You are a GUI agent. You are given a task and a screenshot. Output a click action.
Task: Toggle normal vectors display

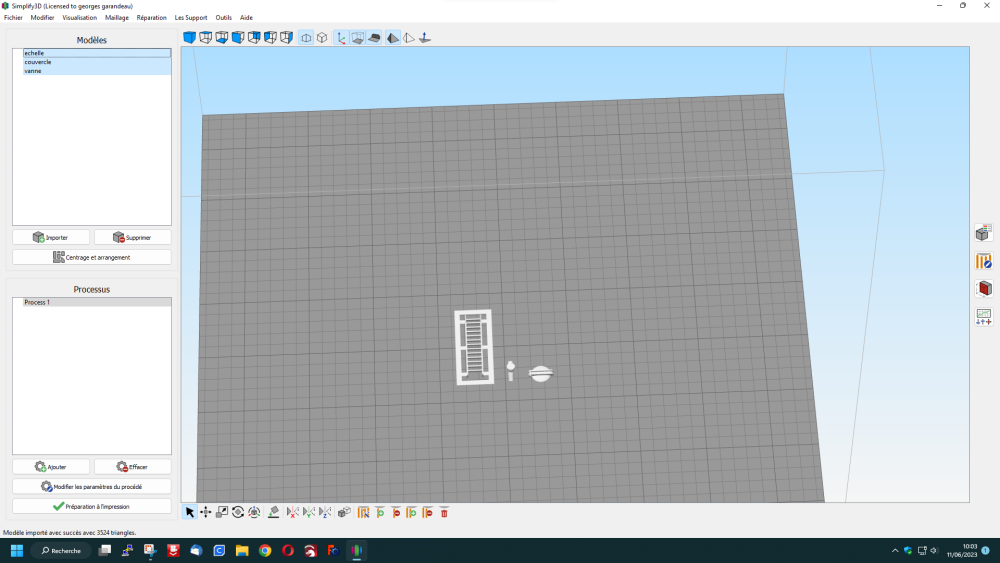(425, 38)
